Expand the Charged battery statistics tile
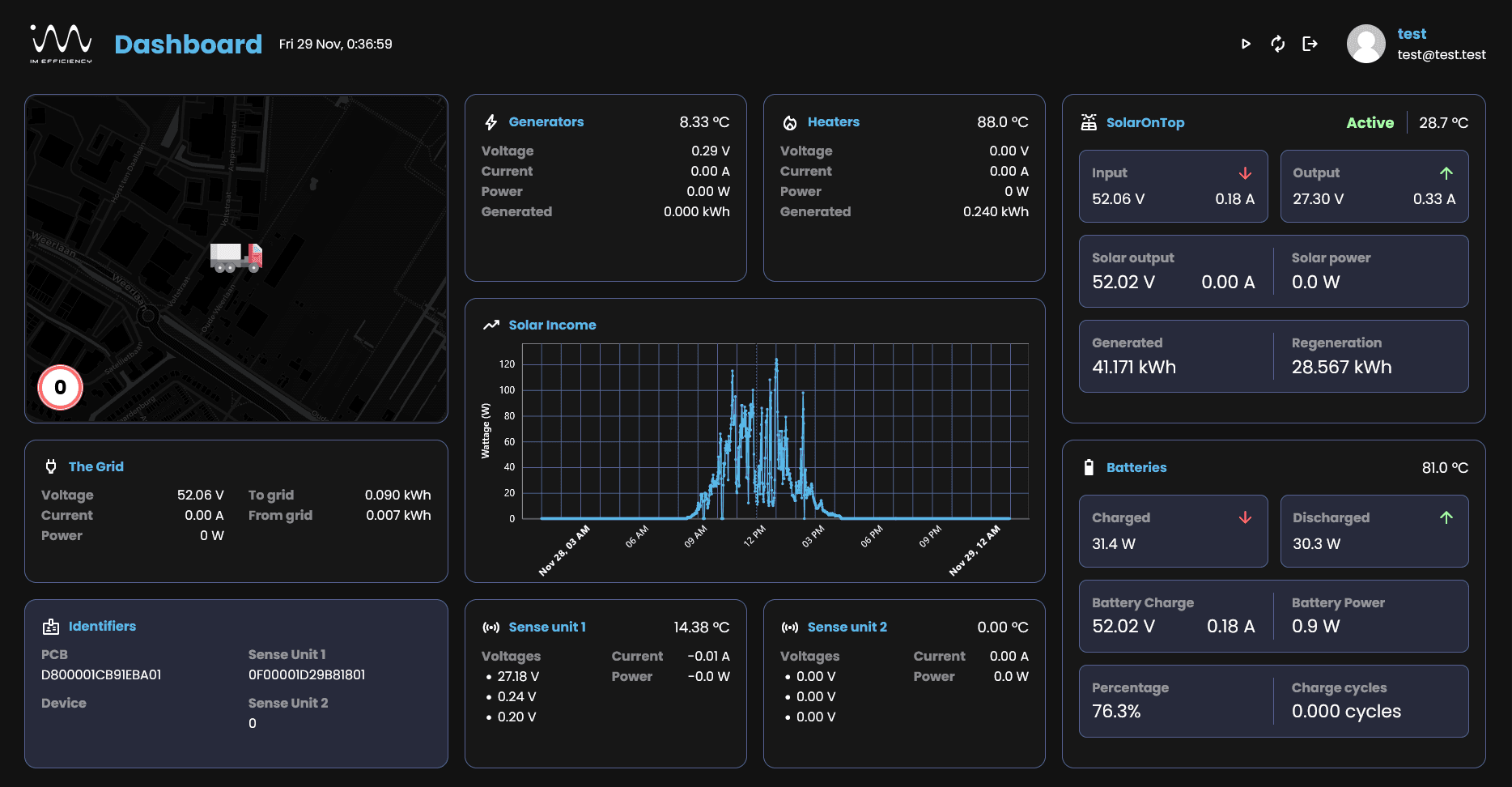1512x787 pixels. (x=1173, y=531)
